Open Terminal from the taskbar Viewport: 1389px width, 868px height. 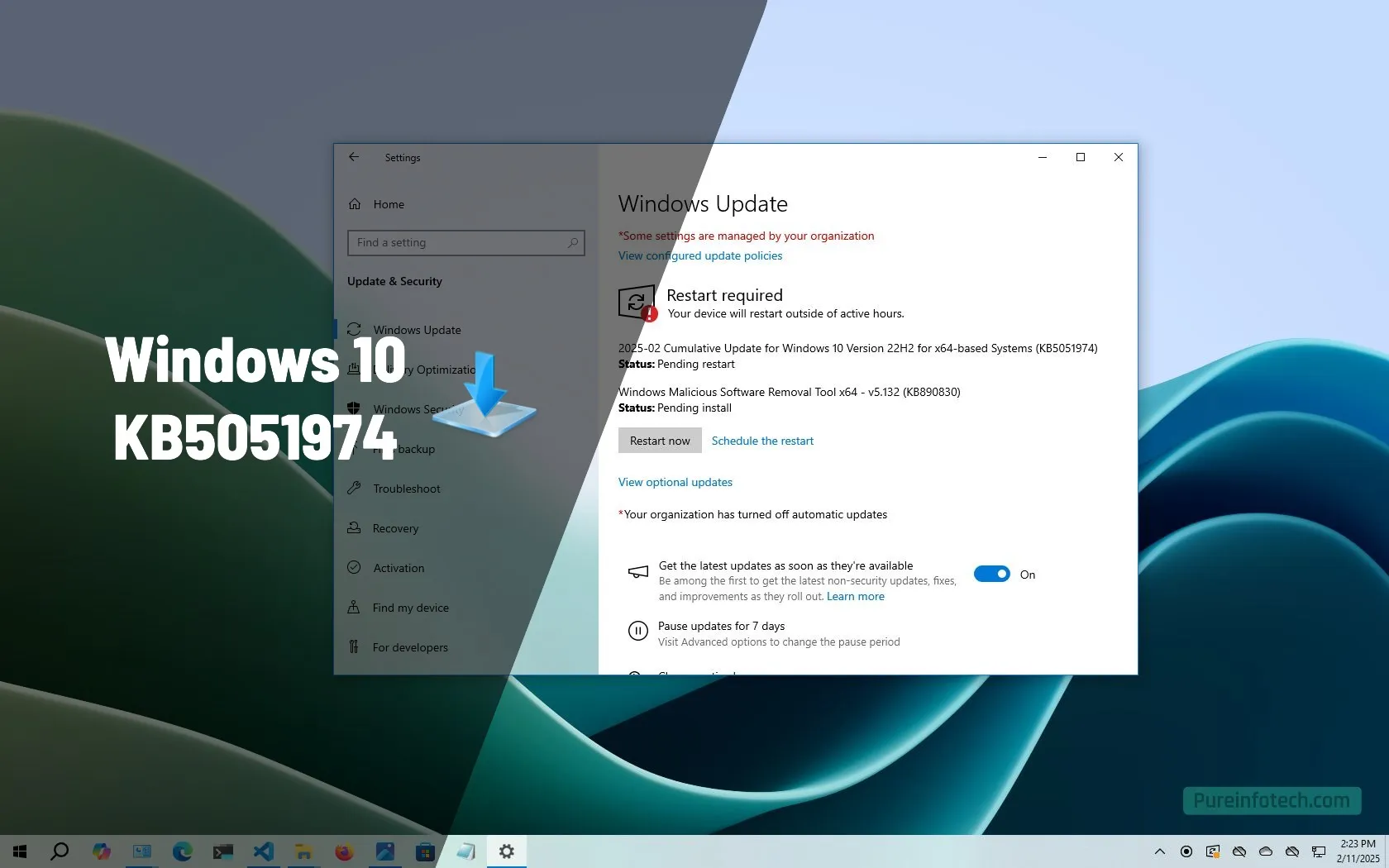pos(223,851)
